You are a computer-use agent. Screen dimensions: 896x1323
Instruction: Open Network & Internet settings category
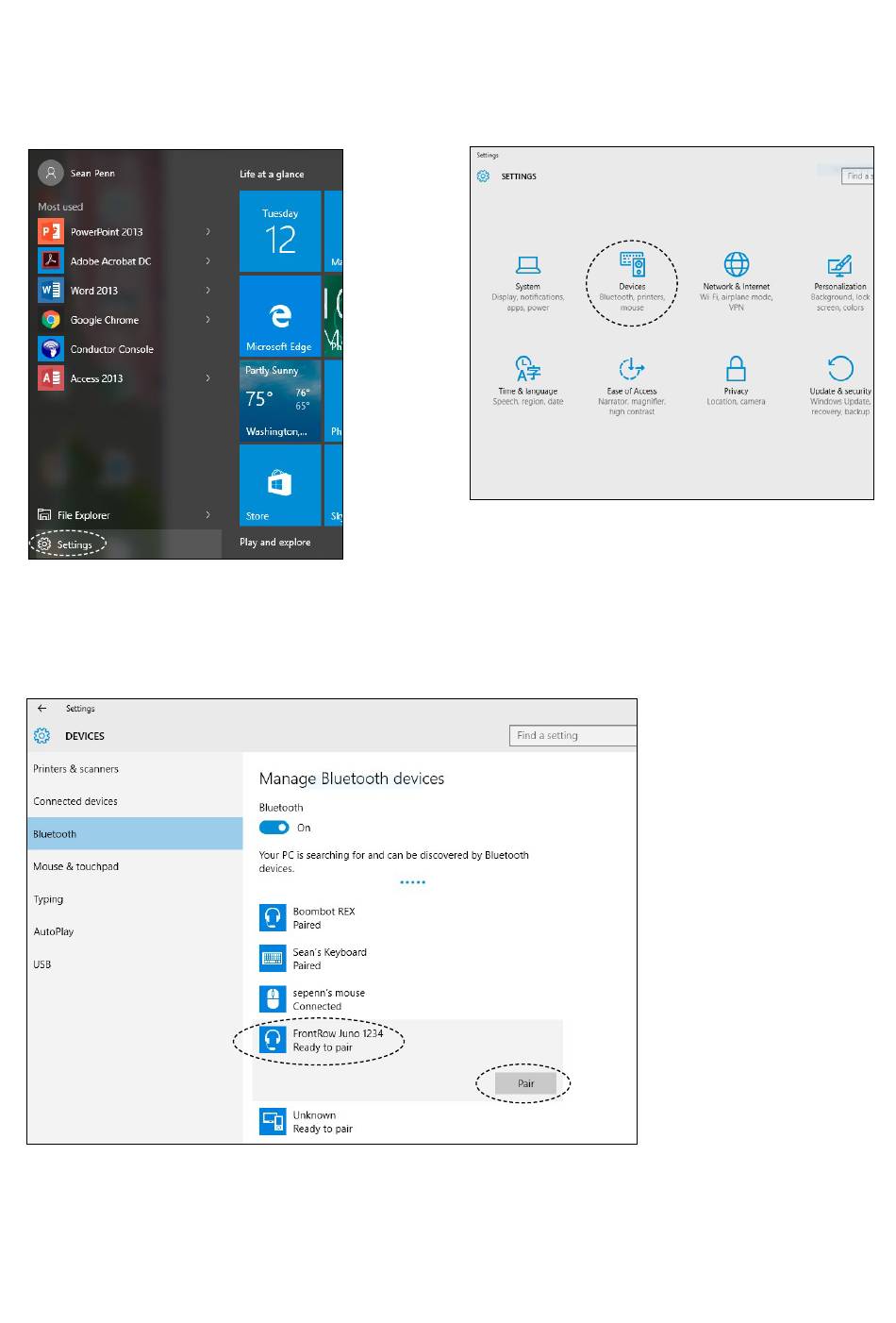737,282
